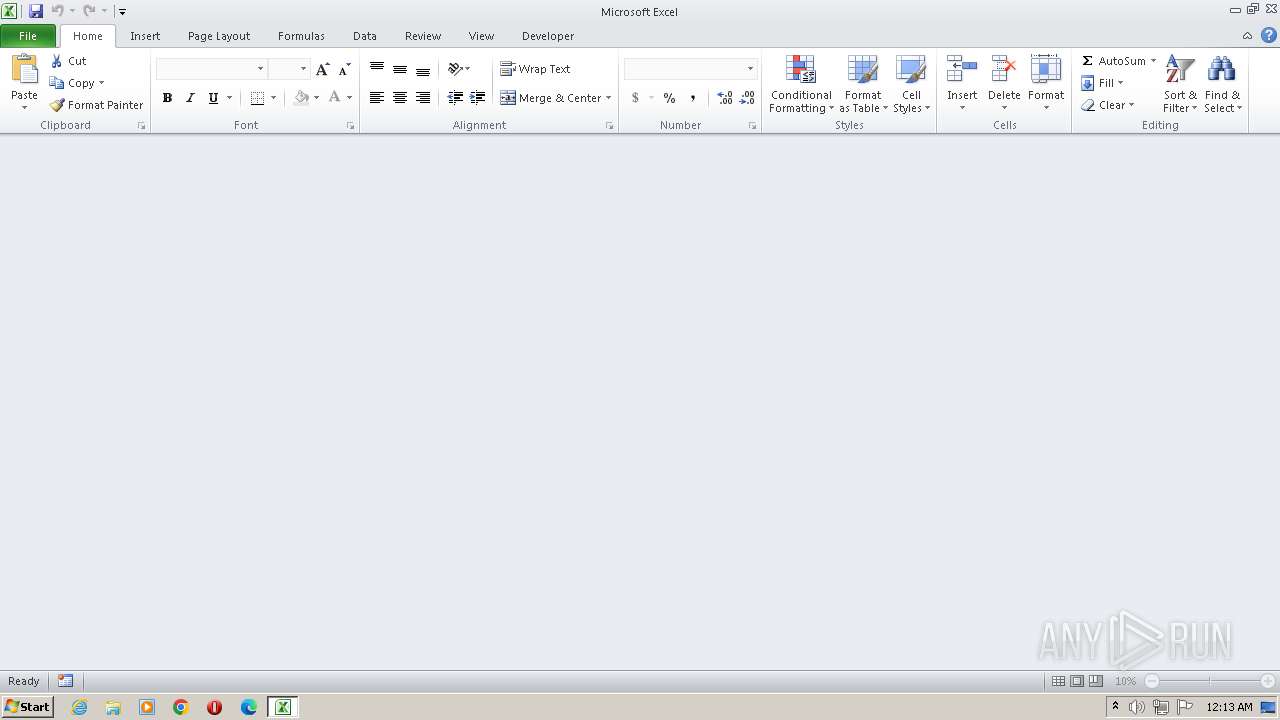Click the Top Align icon
The height and width of the screenshot is (720, 1280).
click(377, 68)
